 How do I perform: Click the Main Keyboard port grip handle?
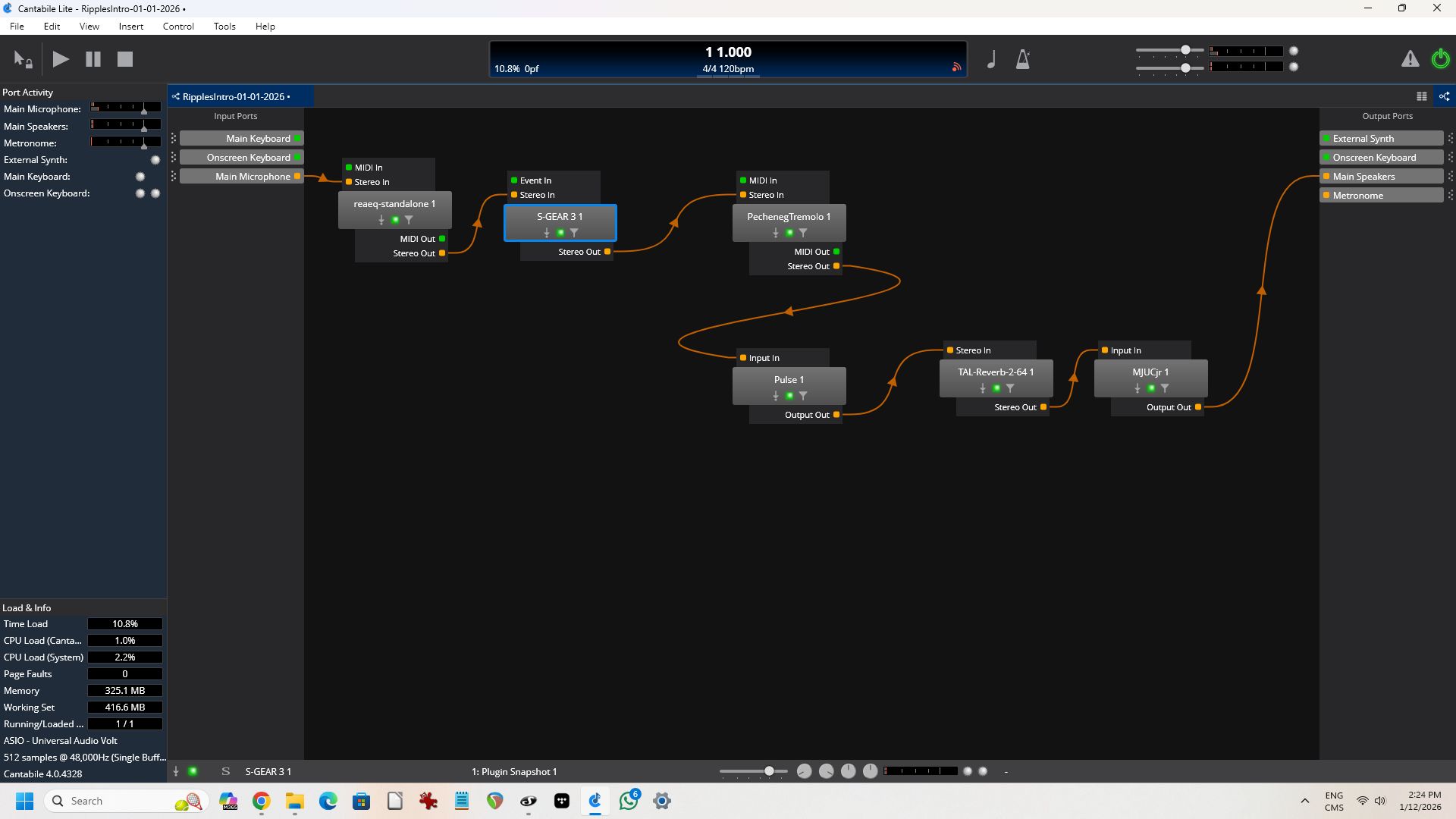click(x=174, y=138)
